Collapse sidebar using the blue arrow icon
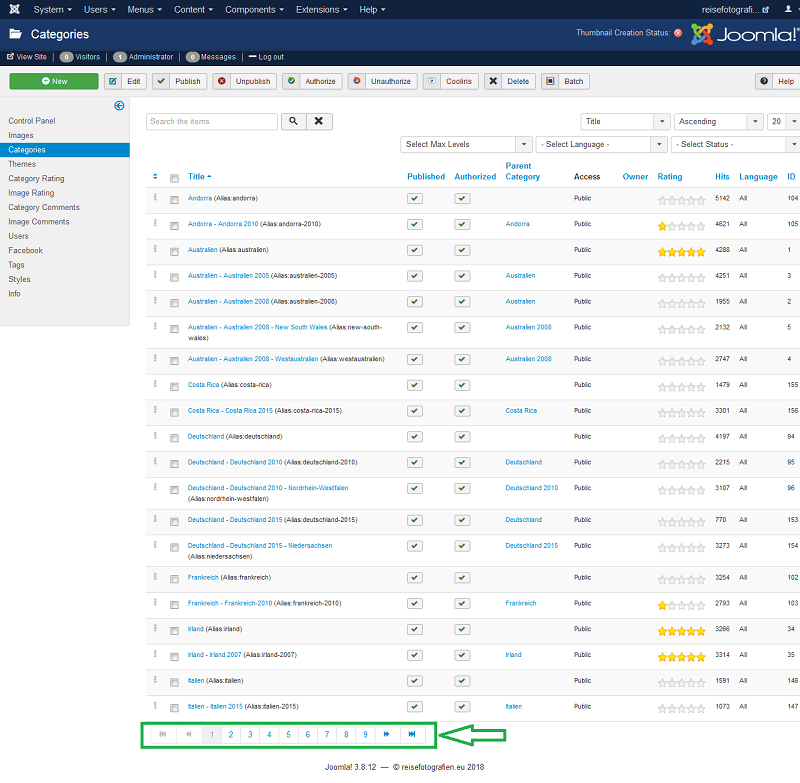 coord(119,105)
